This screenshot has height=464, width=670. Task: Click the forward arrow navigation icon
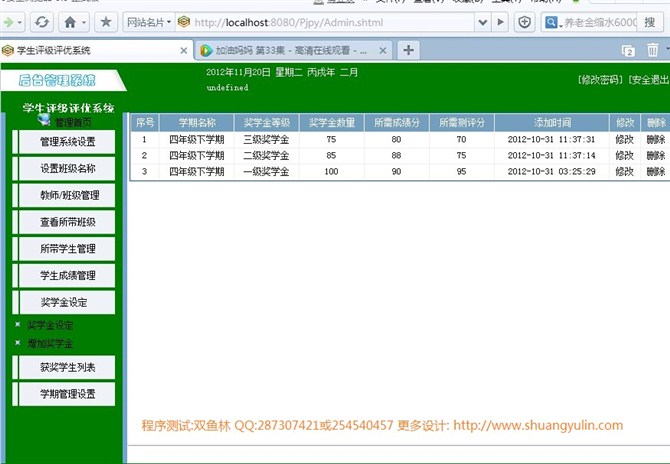(9, 22)
